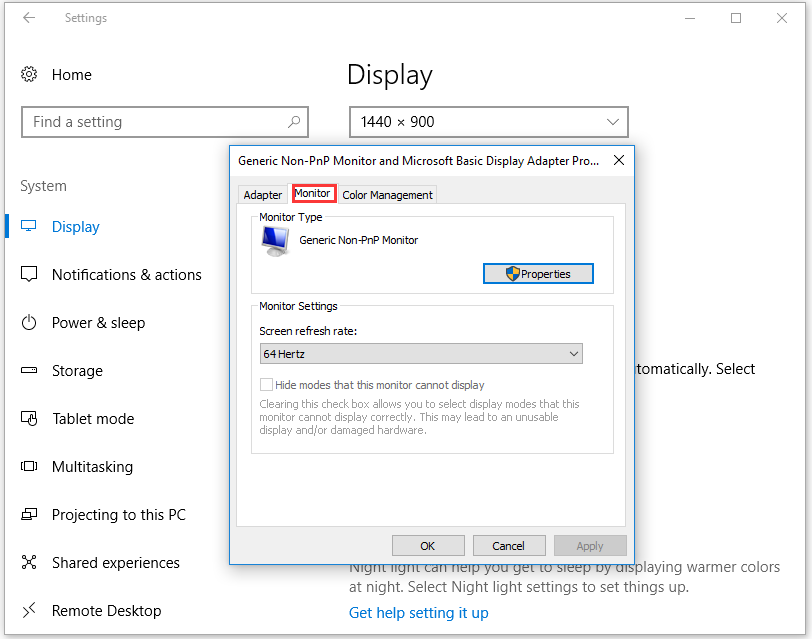Close the monitor properties dialog
The width and height of the screenshot is (812, 639).
pyautogui.click(x=619, y=161)
